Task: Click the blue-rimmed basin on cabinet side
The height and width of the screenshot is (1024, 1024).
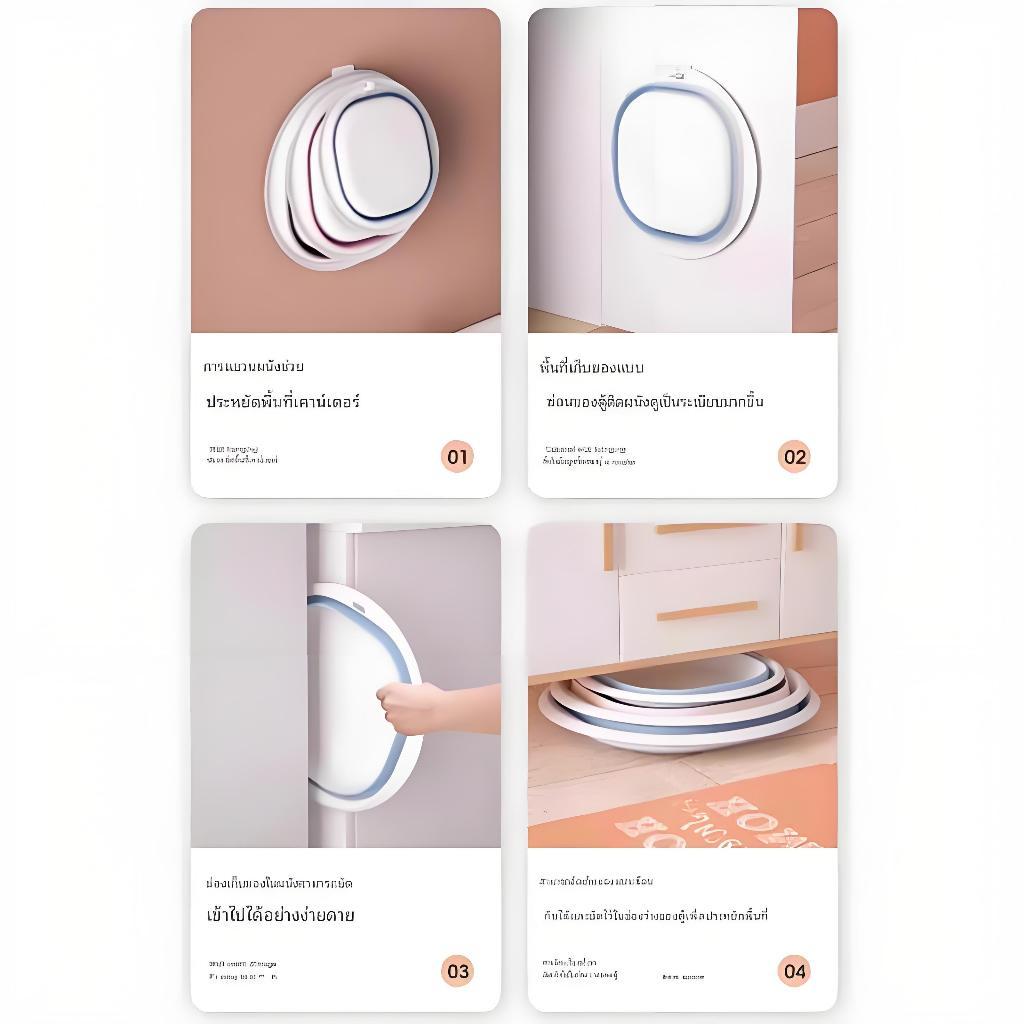Action: coord(686,162)
